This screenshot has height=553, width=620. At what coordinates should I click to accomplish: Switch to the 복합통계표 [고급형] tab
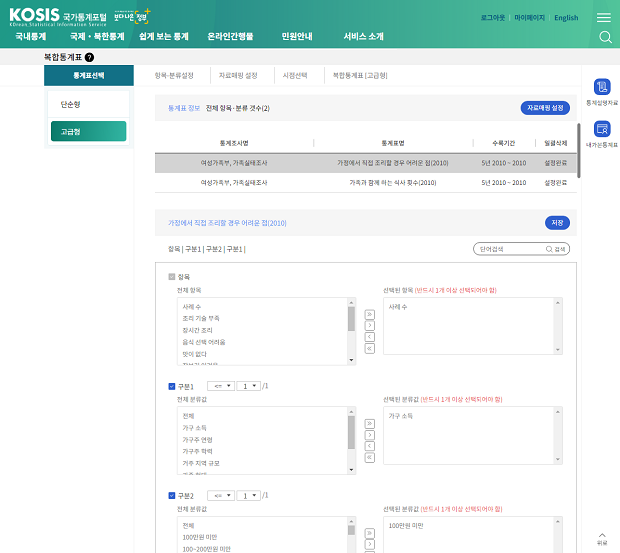tap(360, 75)
